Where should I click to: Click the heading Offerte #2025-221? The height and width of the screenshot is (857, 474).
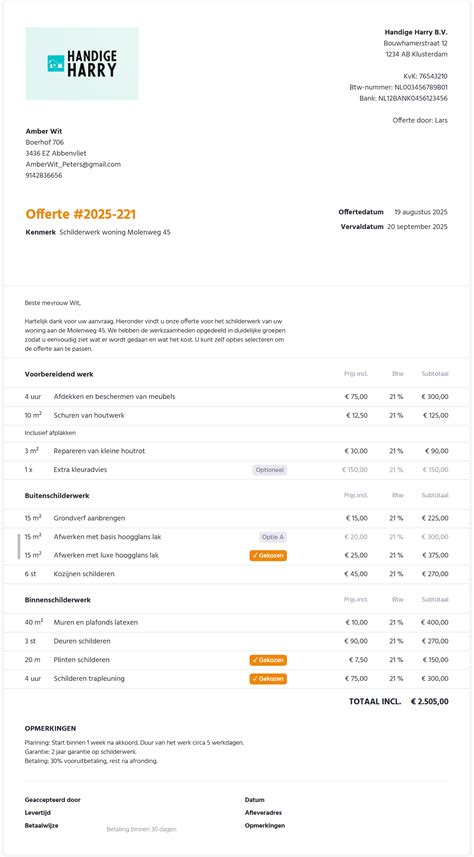coord(81,214)
